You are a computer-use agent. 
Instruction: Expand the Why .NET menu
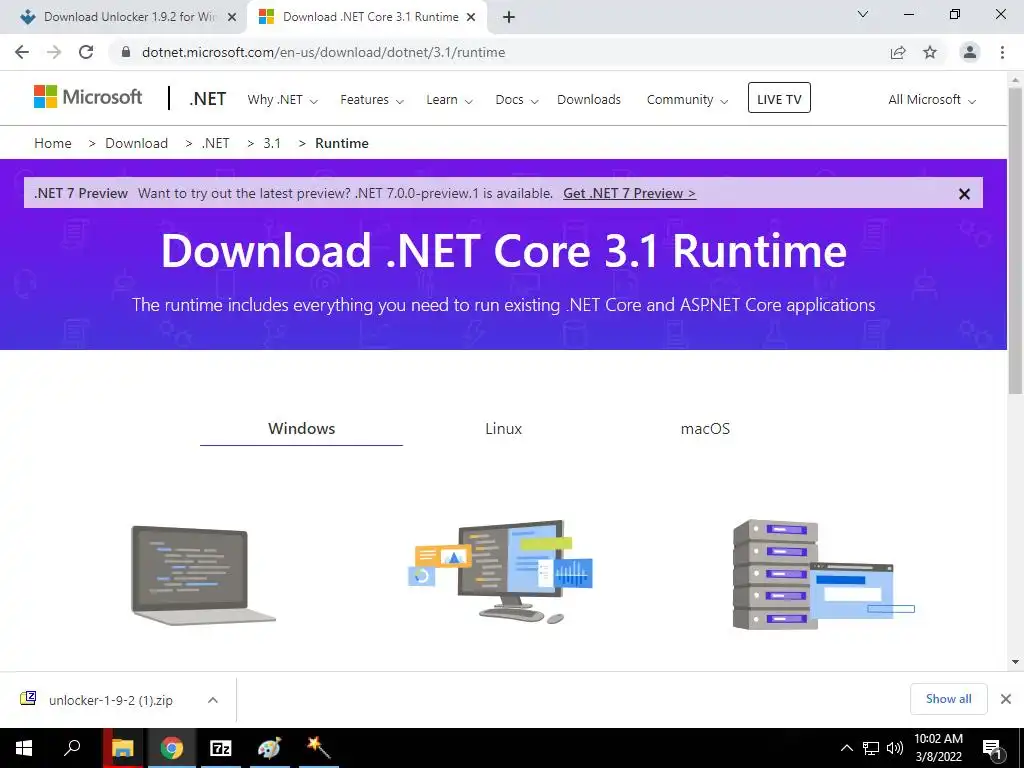(x=282, y=100)
